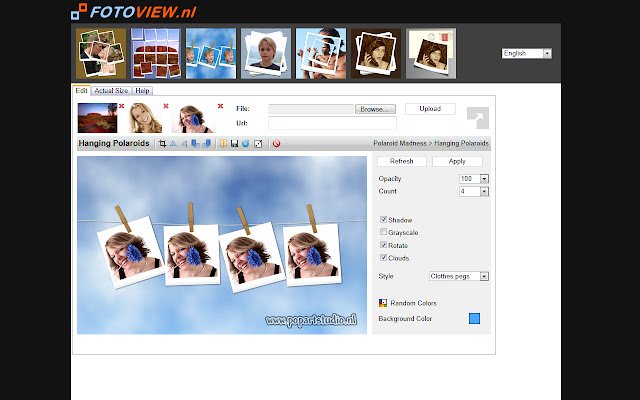
Task: Click the Apply button
Action: pyautogui.click(x=457, y=161)
